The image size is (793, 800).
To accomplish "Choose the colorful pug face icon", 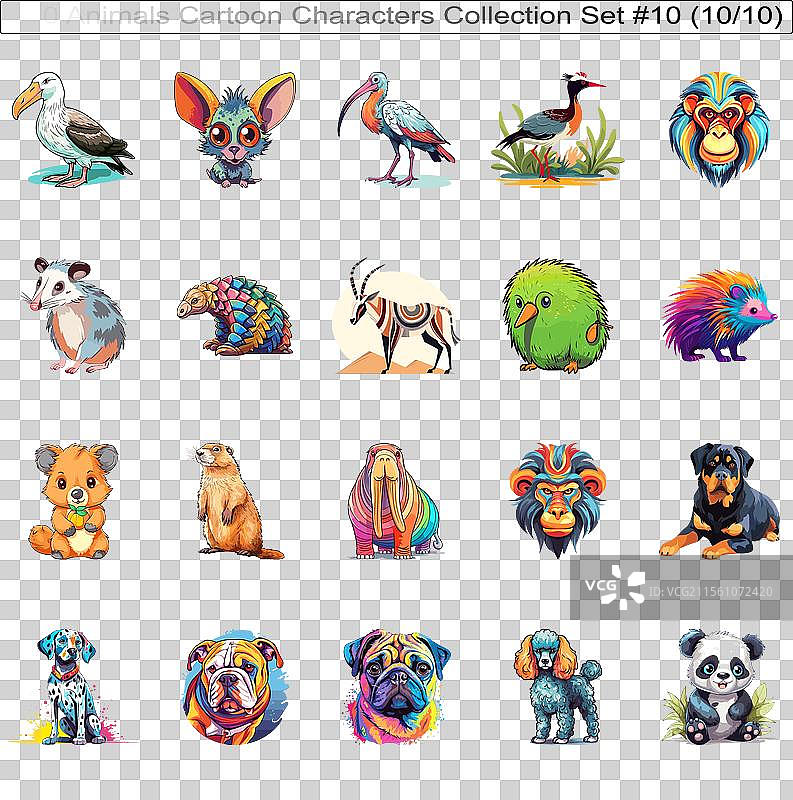I will coord(395,686).
